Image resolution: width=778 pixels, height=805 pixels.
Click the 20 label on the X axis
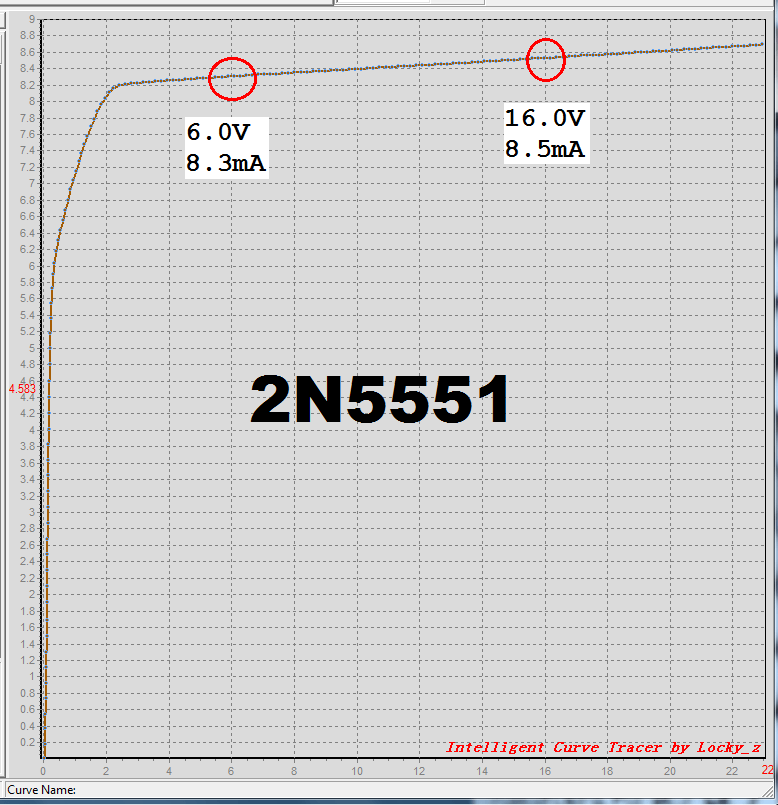(670, 771)
